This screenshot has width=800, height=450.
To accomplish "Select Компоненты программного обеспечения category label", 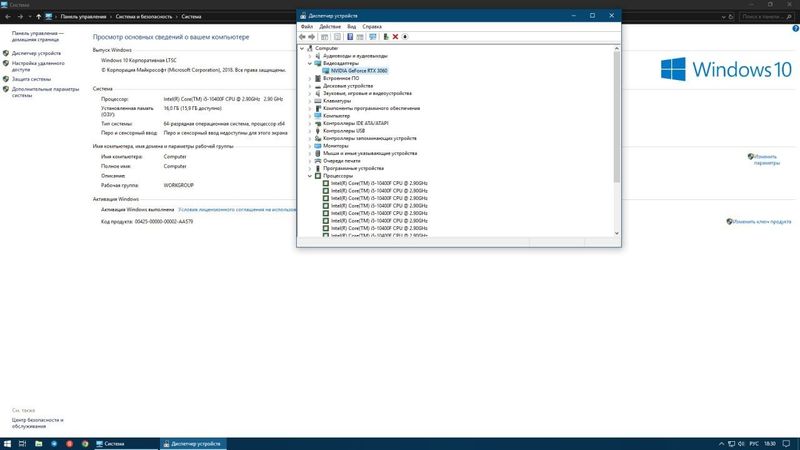I will coord(371,108).
